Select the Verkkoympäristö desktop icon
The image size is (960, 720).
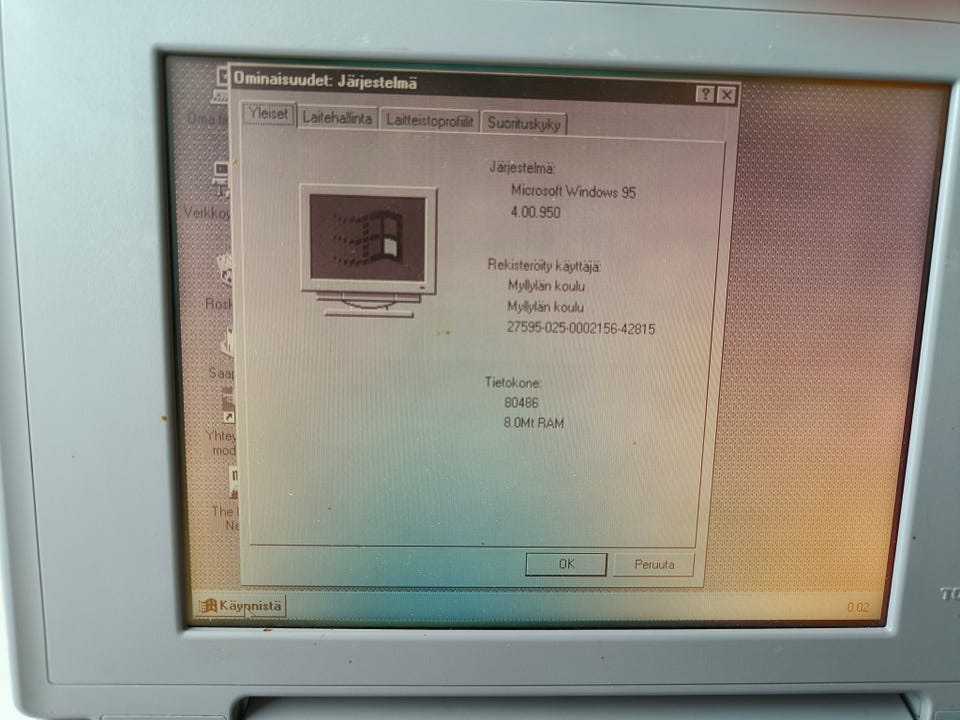pyautogui.click(x=211, y=190)
